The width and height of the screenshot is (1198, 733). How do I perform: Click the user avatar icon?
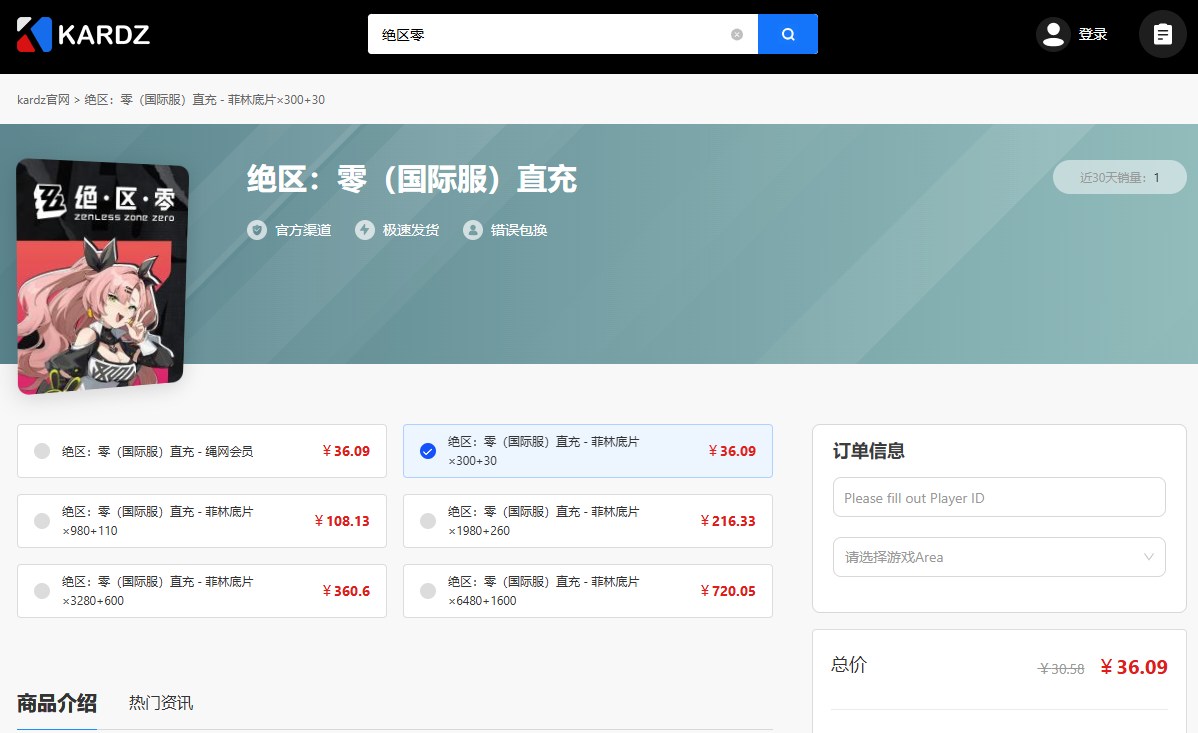(1054, 34)
